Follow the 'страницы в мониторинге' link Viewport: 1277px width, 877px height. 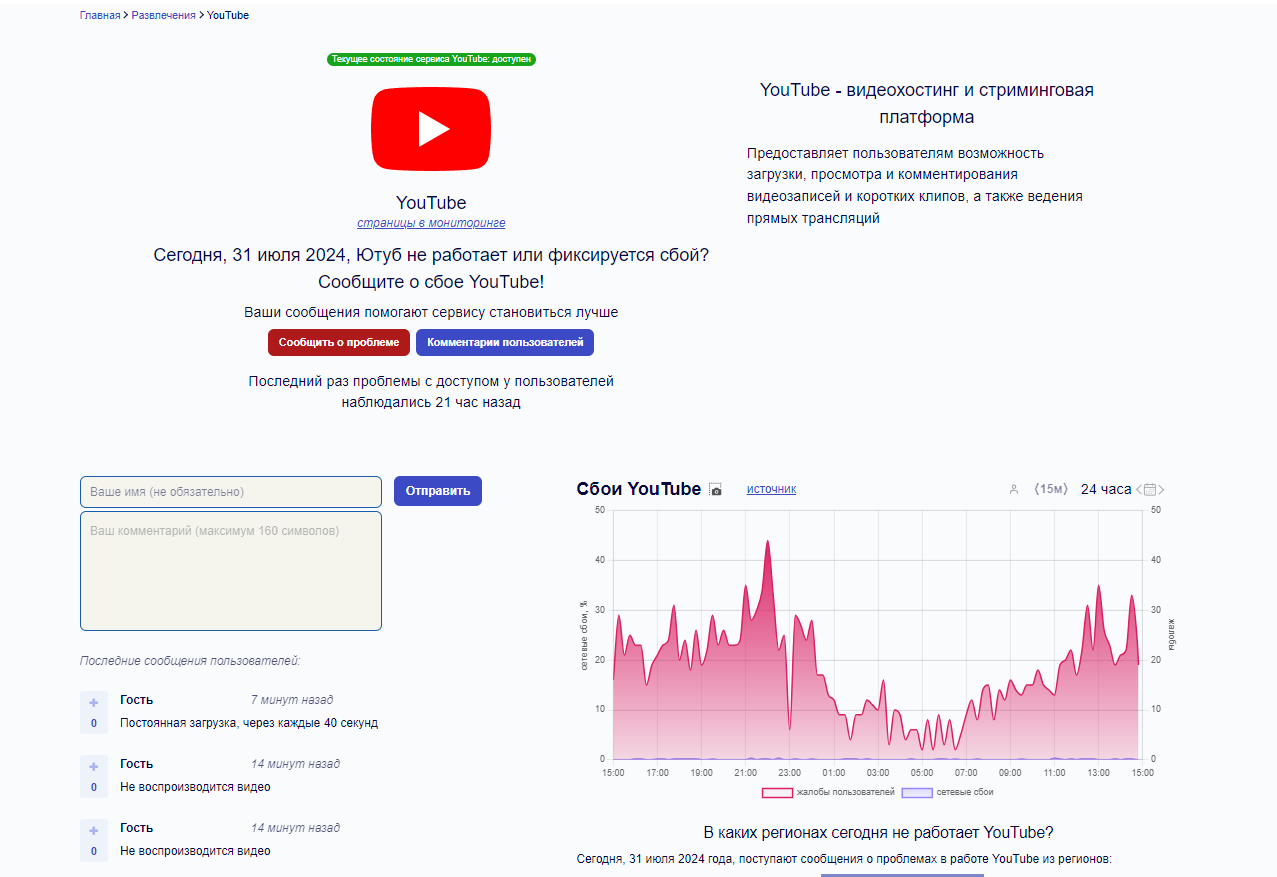tap(431, 223)
